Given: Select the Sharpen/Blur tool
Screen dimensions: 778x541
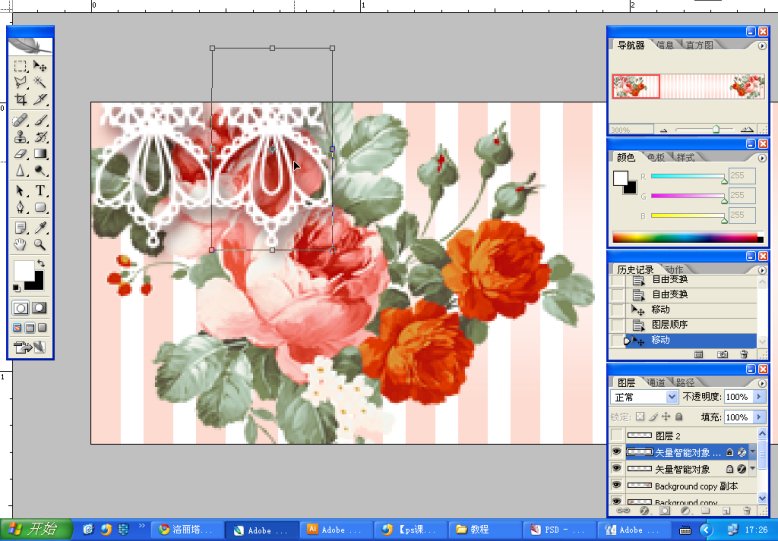Looking at the screenshot, I should (20, 171).
